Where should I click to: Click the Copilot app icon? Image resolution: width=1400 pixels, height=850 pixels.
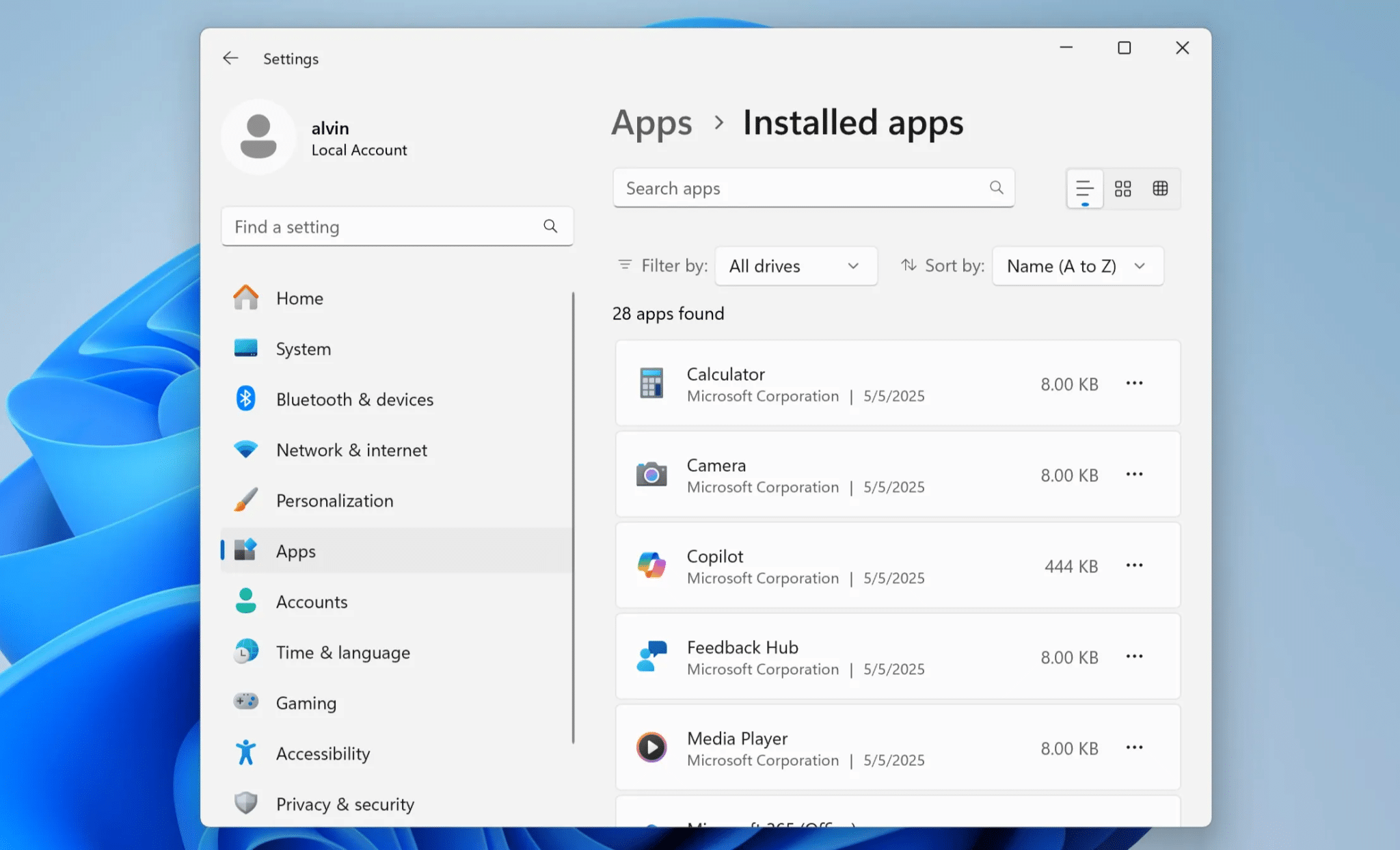click(x=651, y=565)
